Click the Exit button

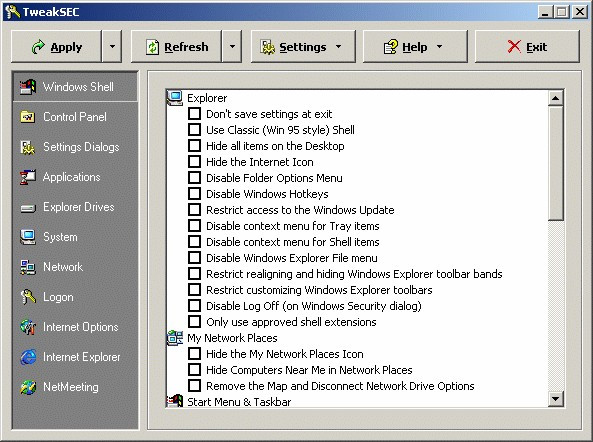click(527, 47)
